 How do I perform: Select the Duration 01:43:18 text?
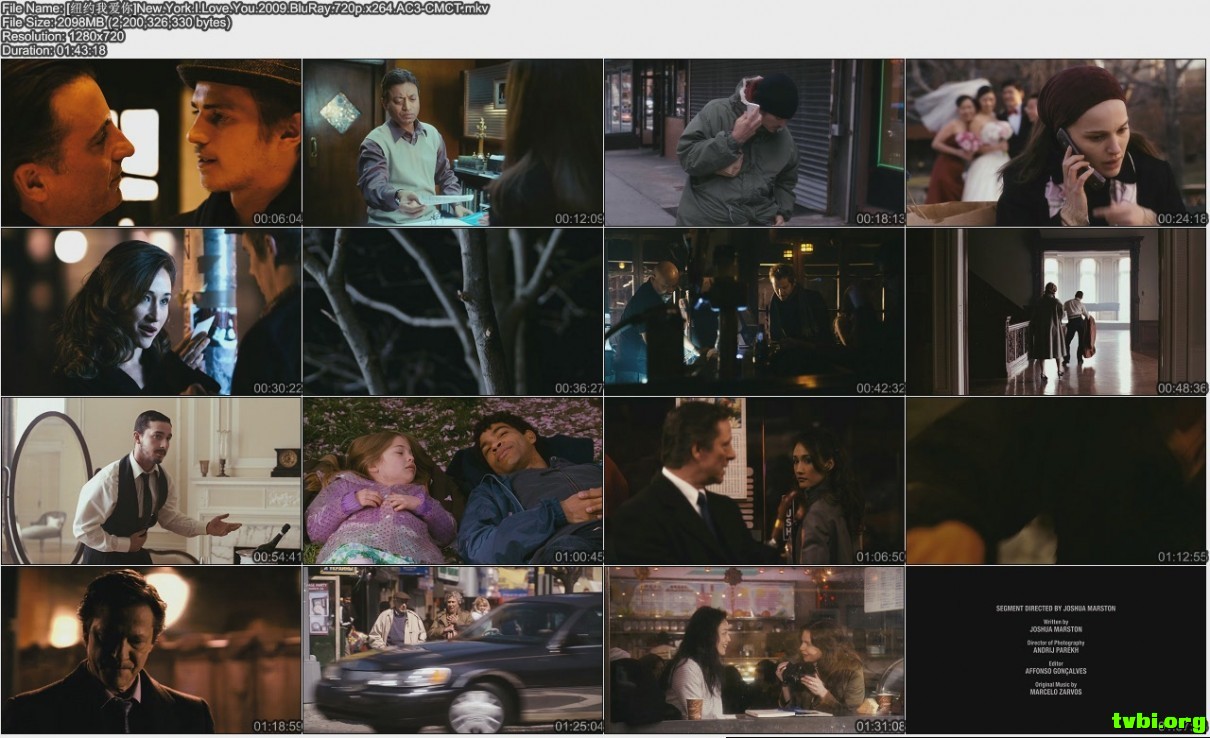54,50
